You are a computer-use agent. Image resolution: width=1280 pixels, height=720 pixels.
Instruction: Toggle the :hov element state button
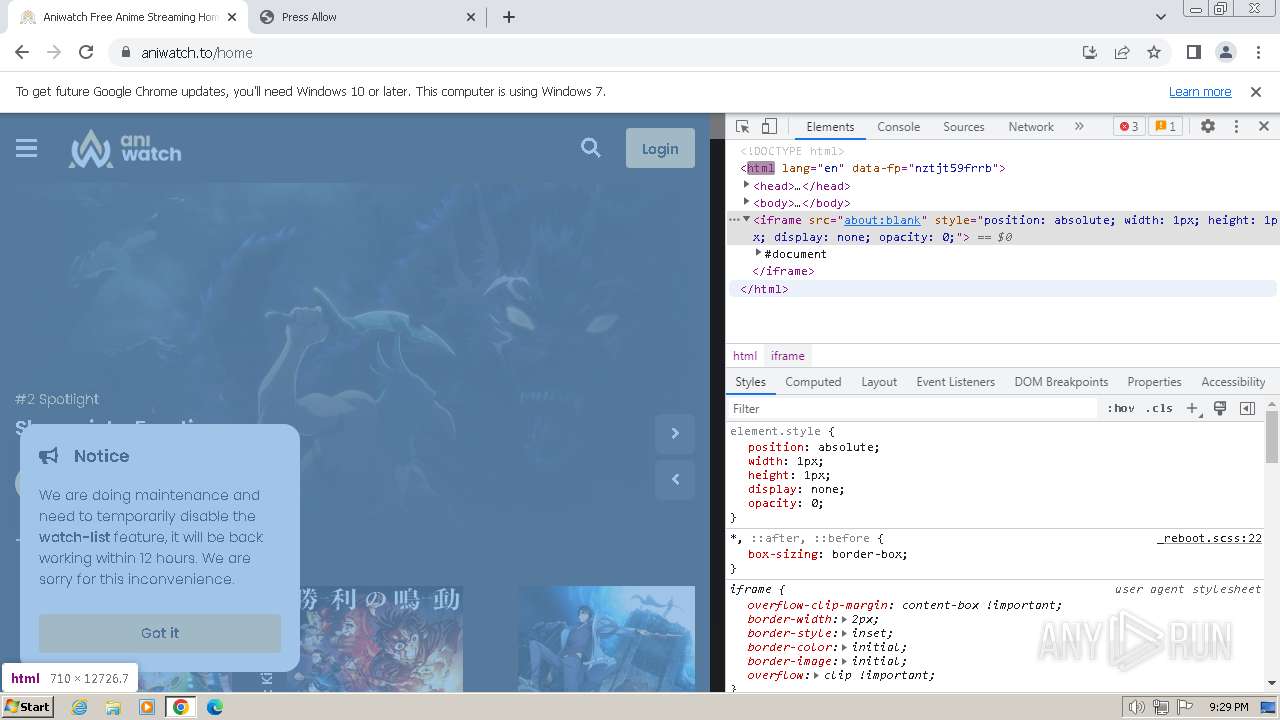click(1120, 409)
